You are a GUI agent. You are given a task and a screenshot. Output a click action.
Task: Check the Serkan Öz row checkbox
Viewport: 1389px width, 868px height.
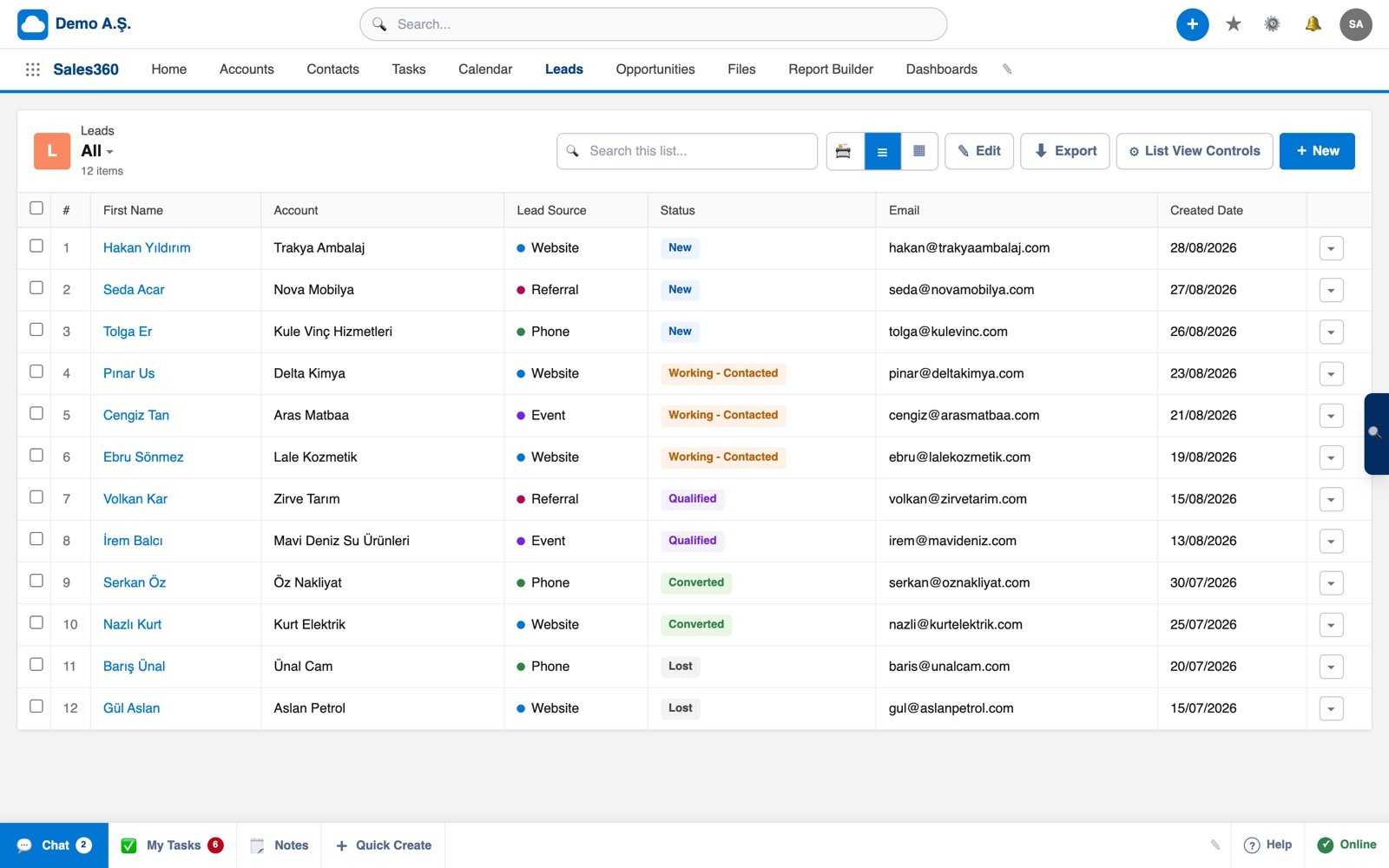(36, 581)
